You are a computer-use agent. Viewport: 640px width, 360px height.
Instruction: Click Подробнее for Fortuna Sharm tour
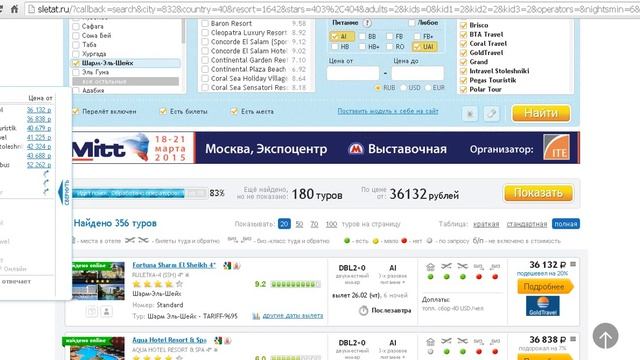click(544, 287)
